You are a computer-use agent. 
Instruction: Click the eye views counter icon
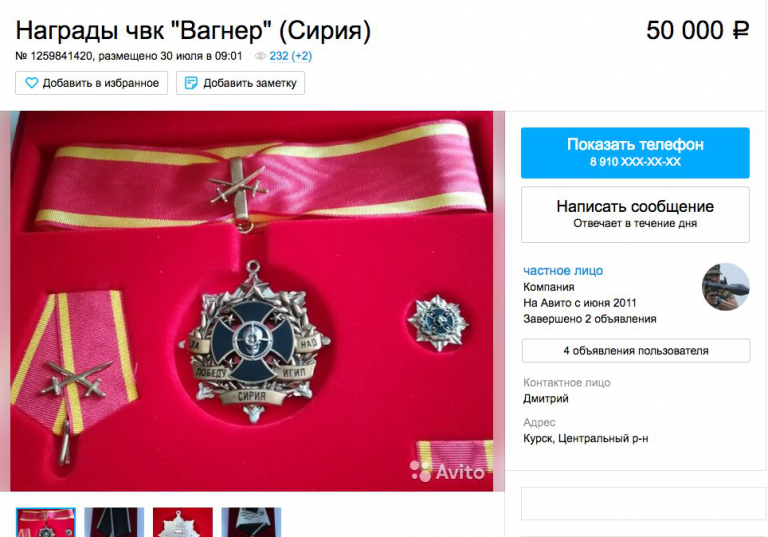pyautogui.click(x=261, y=56)
